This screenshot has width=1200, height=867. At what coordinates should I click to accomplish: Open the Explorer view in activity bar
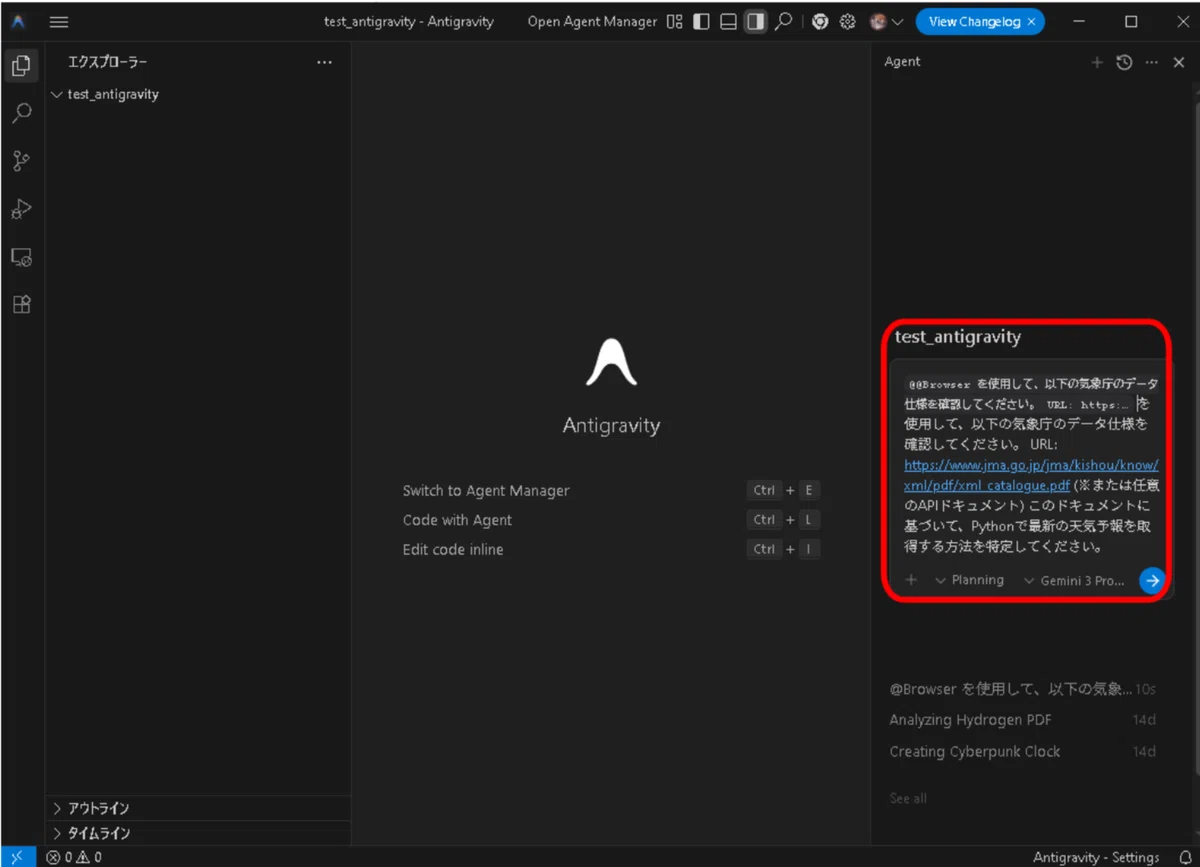coord(21,66)
